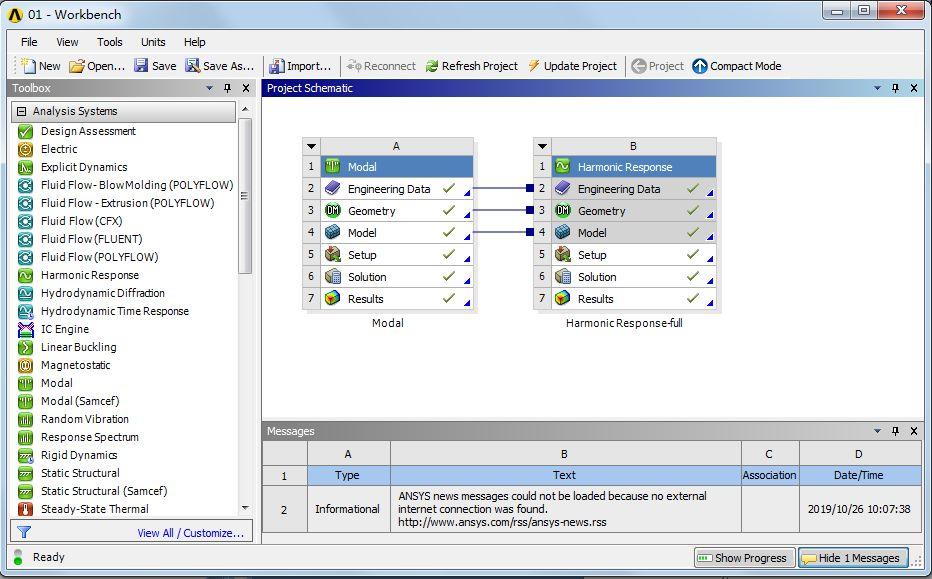The image size is (932, 579).
Task: Close the Messages panel
Action: click(914, 431)
